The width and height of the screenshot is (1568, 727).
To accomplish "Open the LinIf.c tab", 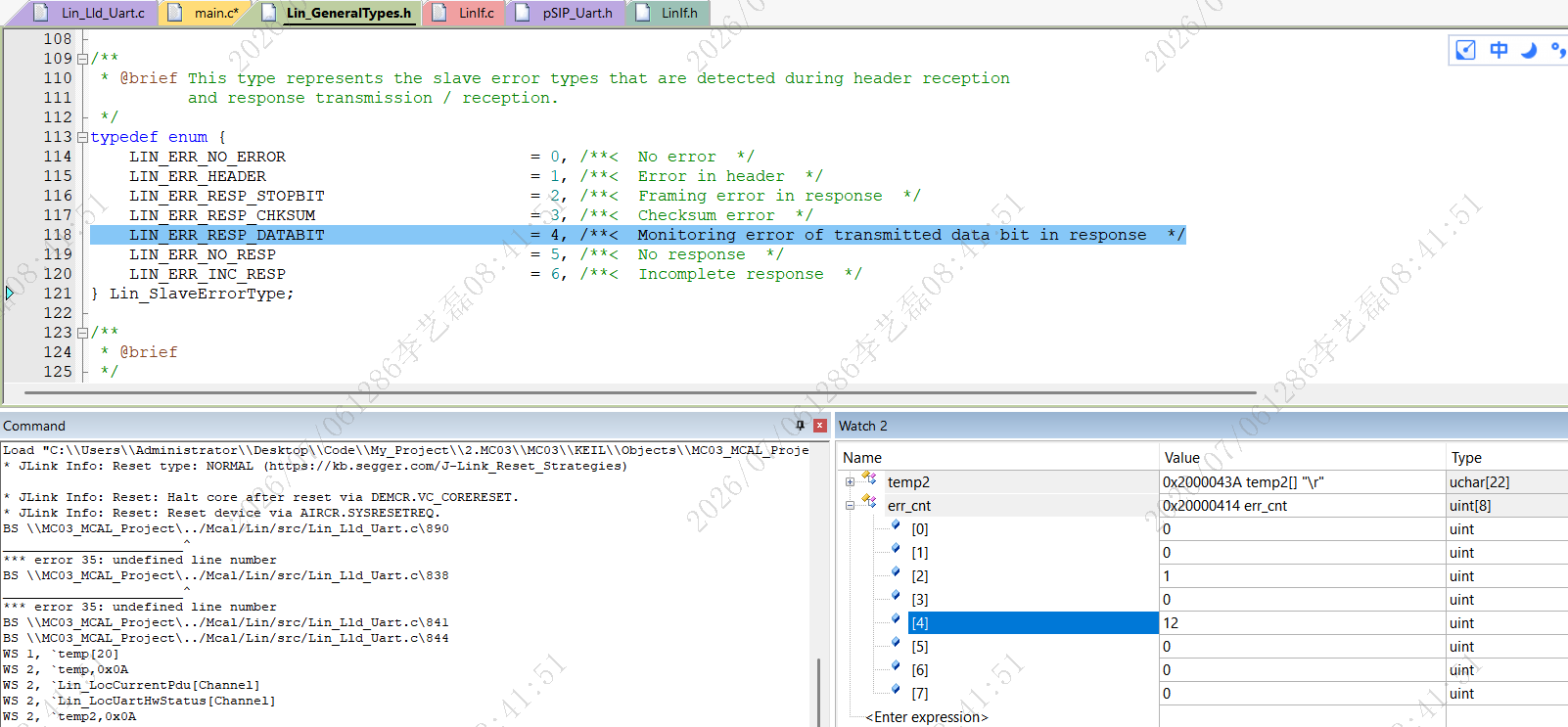I will (x=465, y=13).
